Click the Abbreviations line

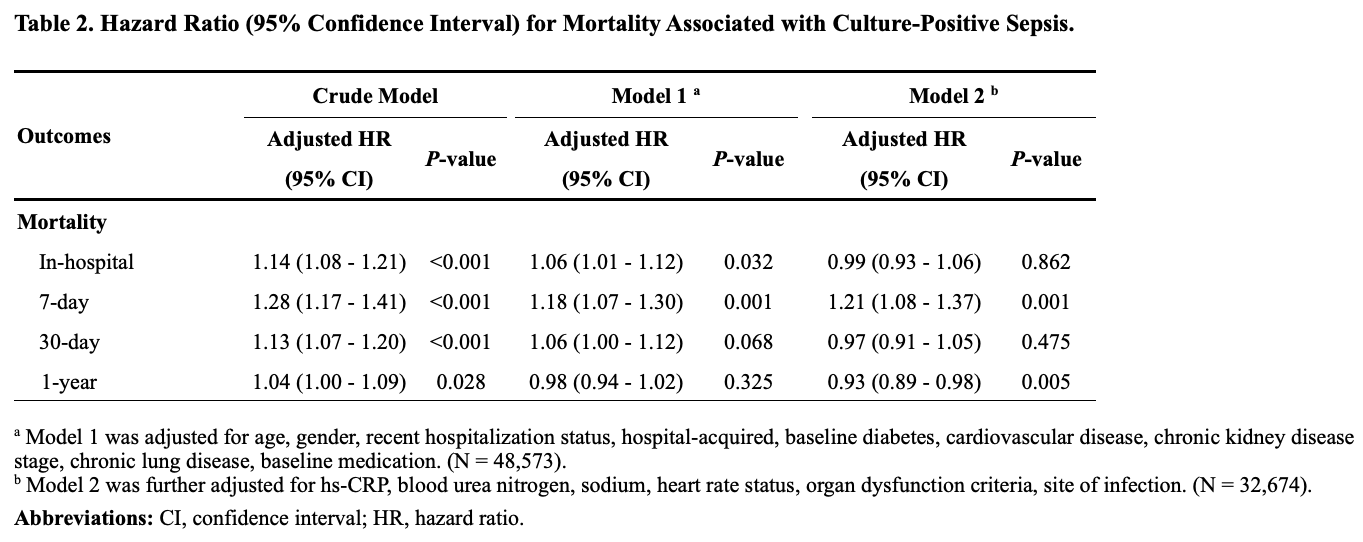268,519
